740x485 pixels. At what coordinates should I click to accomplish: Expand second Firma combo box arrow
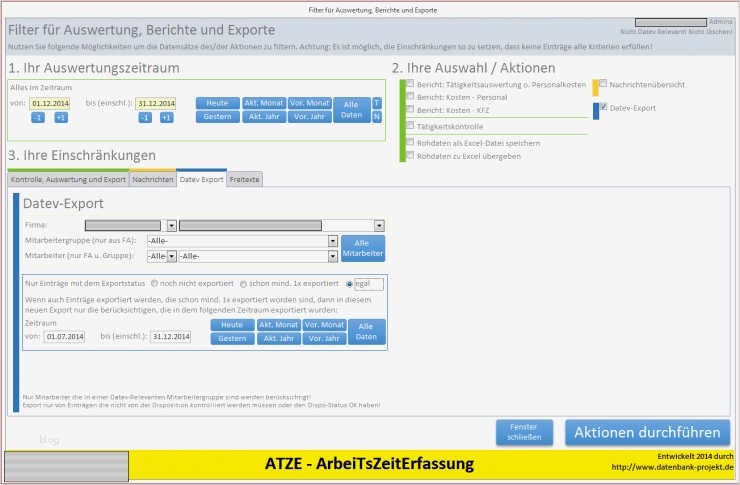coord(379,226)
